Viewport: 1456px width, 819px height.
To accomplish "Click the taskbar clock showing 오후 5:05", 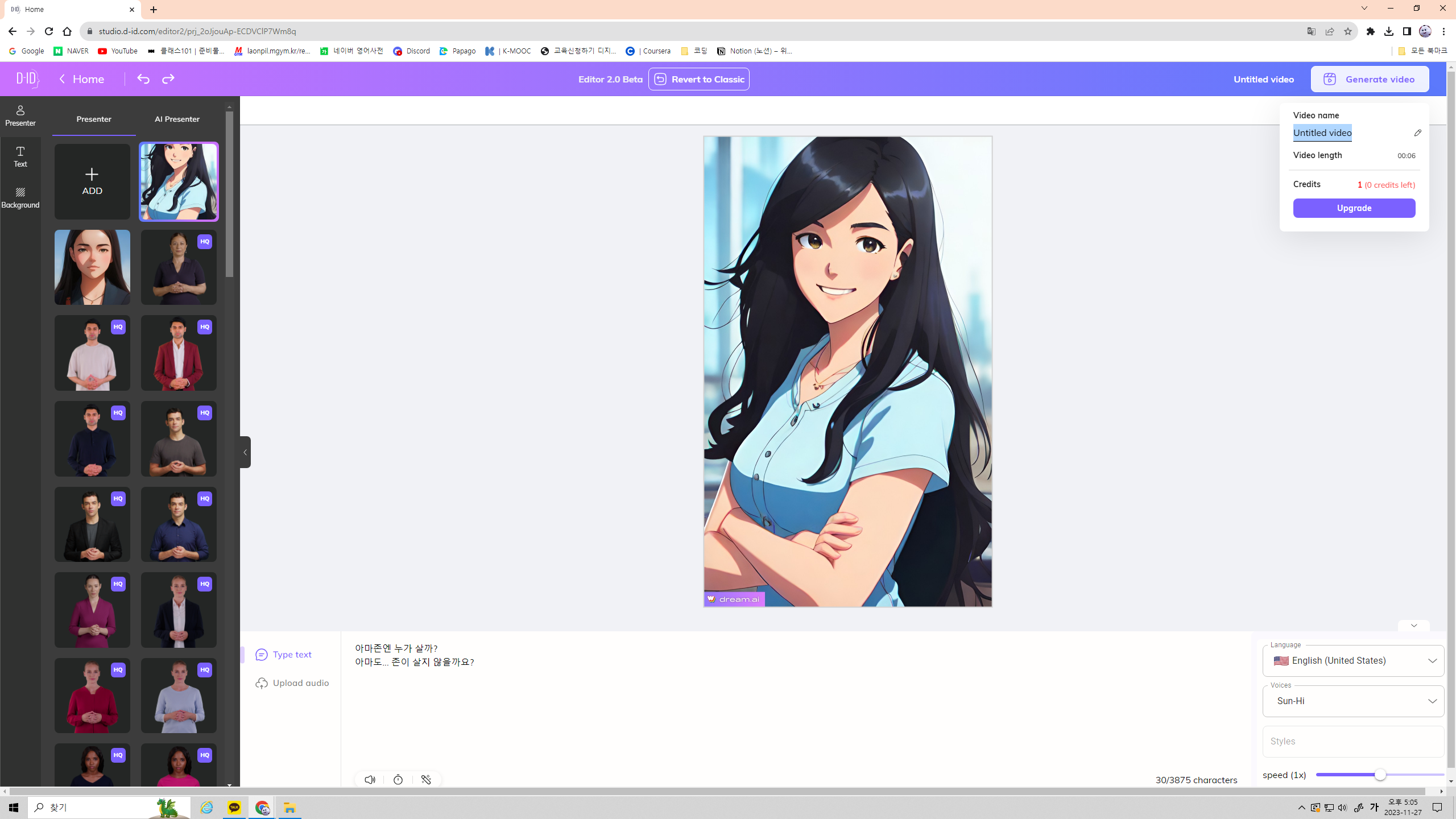I will click(1403, 808).
